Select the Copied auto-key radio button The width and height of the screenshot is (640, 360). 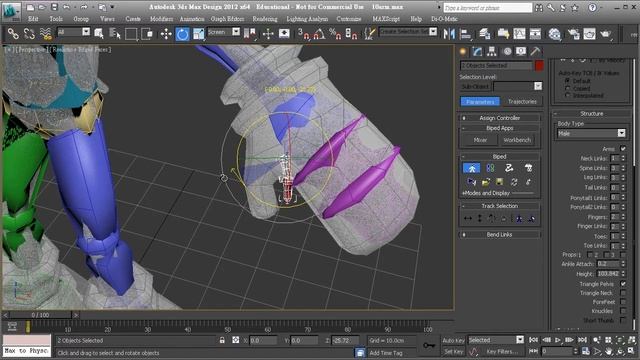567,88
